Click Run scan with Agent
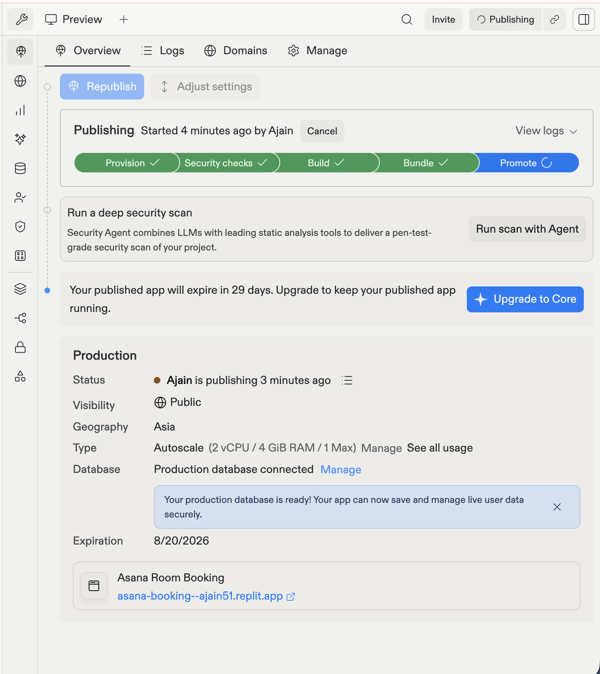 (527, 229)
